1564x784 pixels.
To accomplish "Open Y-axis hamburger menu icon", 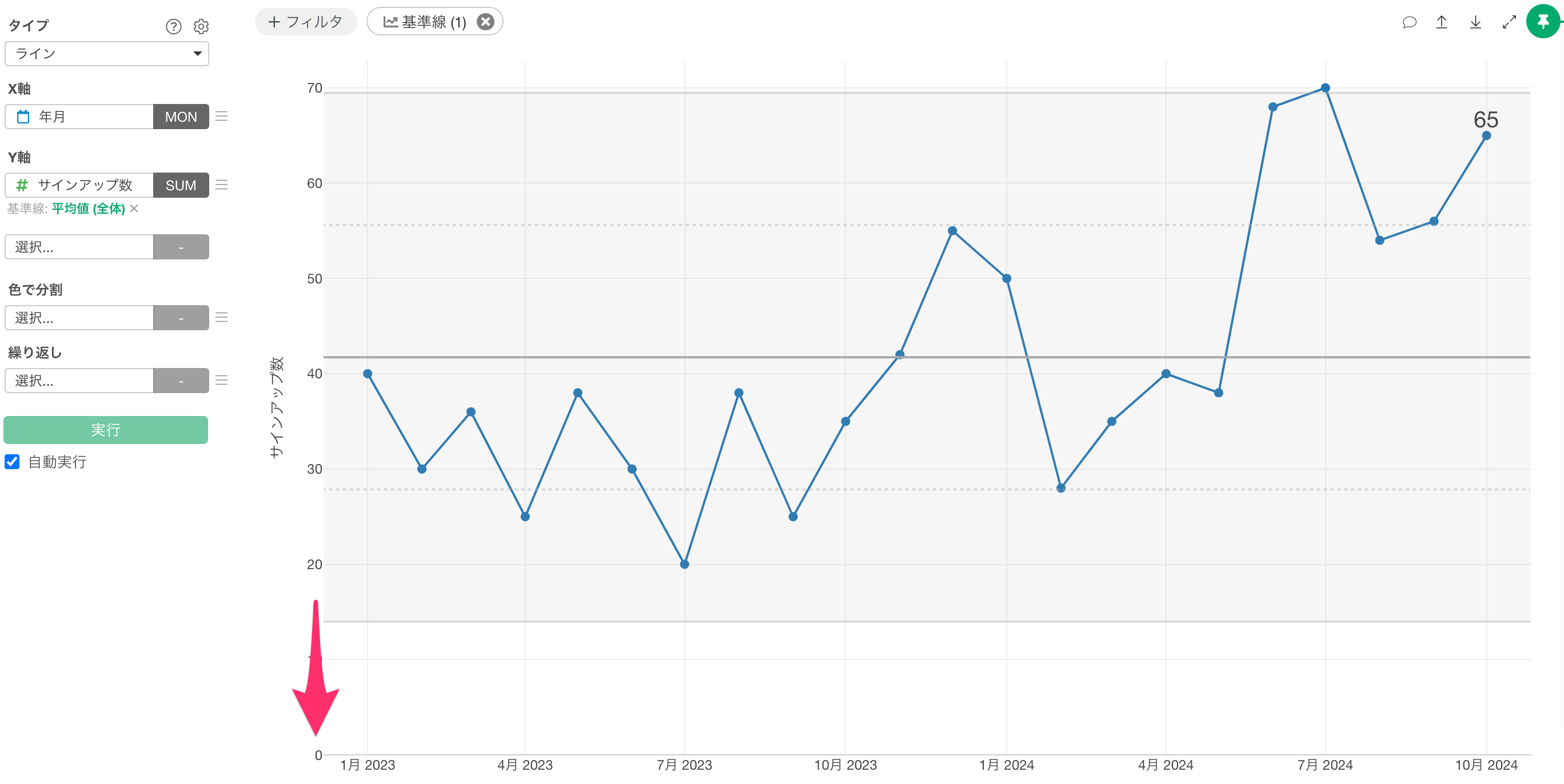I will pyautogui.click(x=222, y=185).
